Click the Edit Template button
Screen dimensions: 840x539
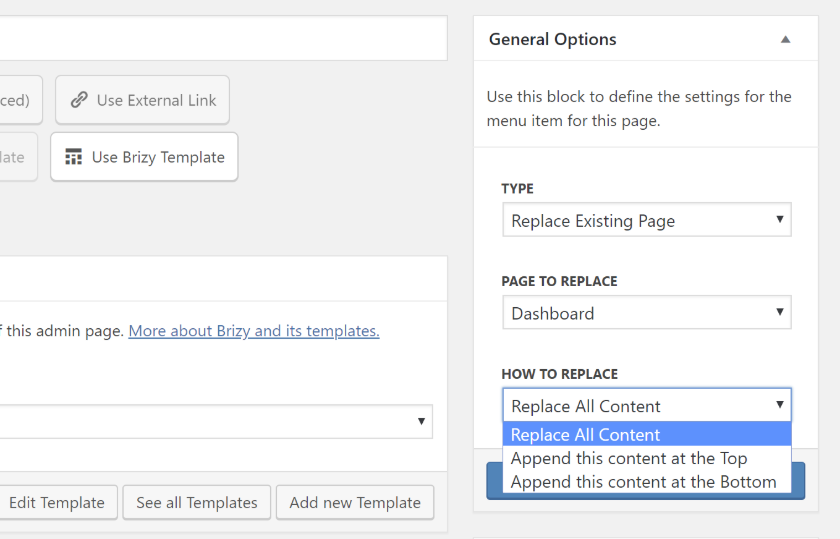pyautogui.click(x=57, y=503)
